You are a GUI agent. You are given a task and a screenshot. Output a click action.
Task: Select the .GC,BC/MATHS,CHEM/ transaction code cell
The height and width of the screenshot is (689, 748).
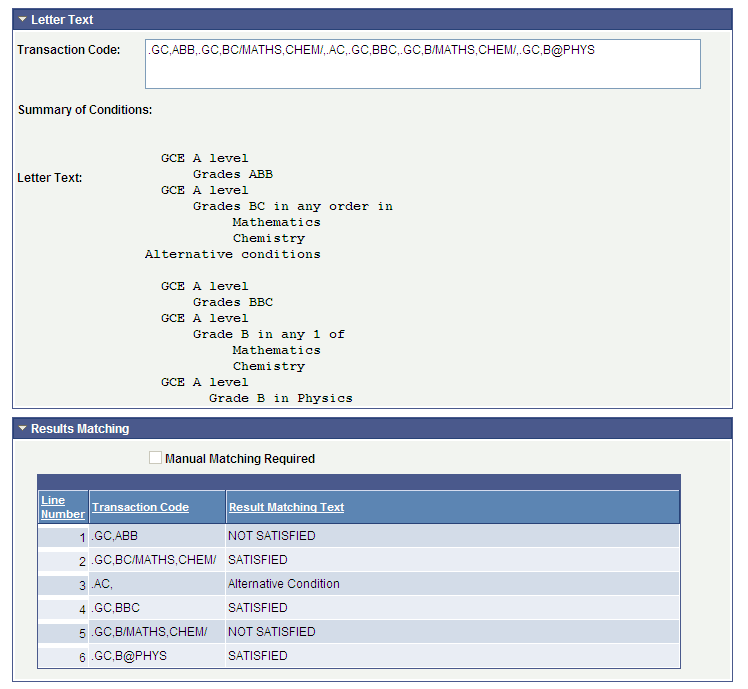coord(157,560)
